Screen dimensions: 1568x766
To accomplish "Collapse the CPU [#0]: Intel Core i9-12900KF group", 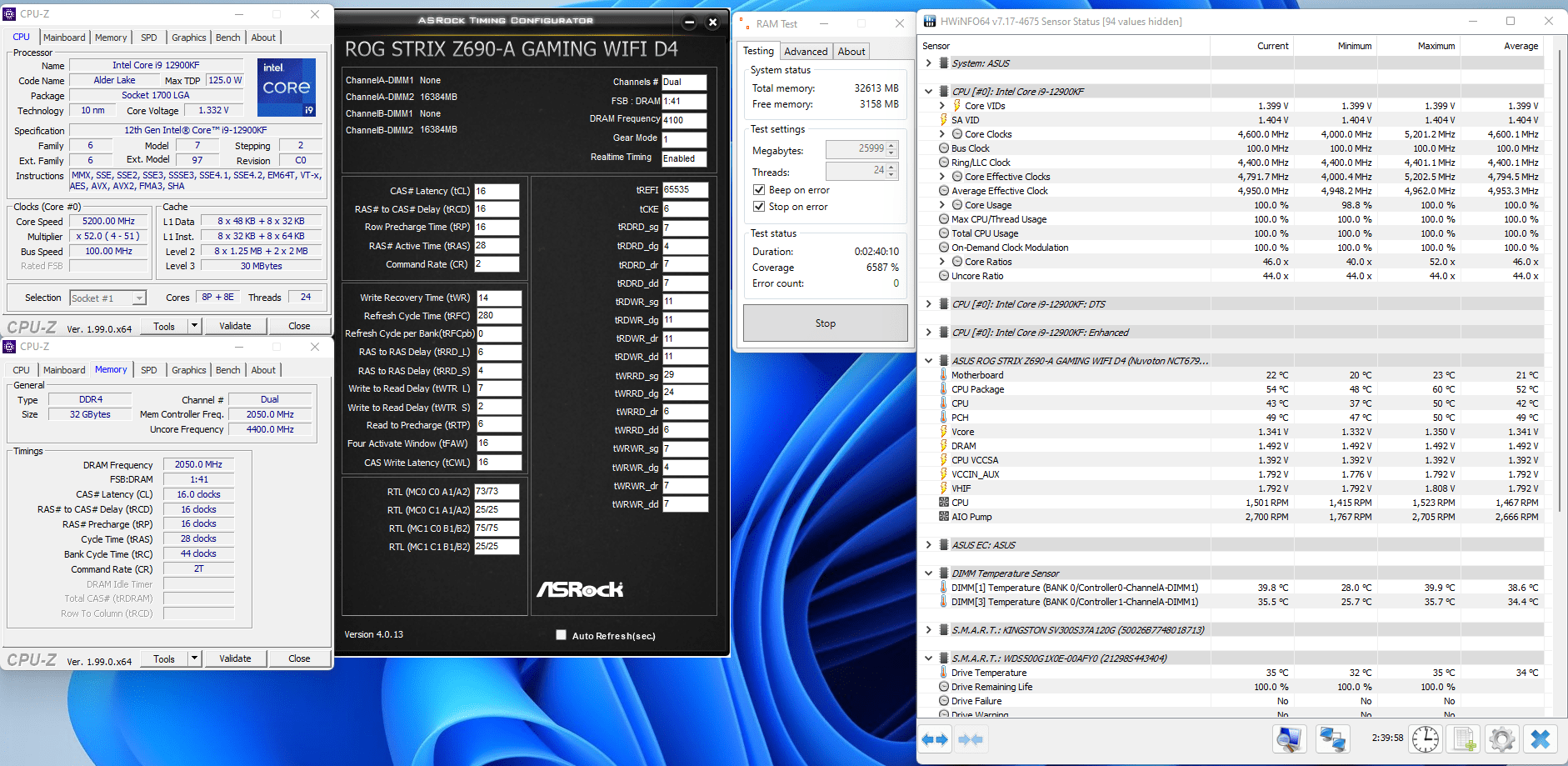I will coord(929,92).
